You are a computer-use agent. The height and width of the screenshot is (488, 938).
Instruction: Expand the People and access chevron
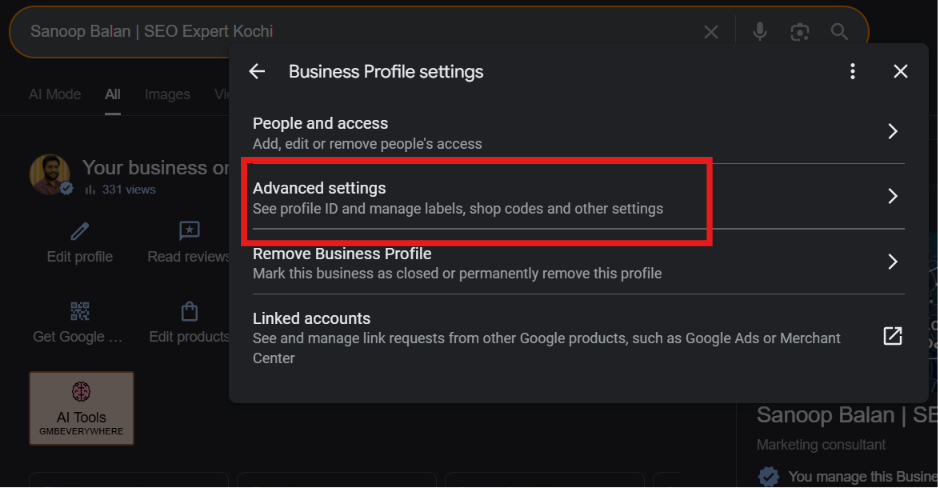[893, 132]
